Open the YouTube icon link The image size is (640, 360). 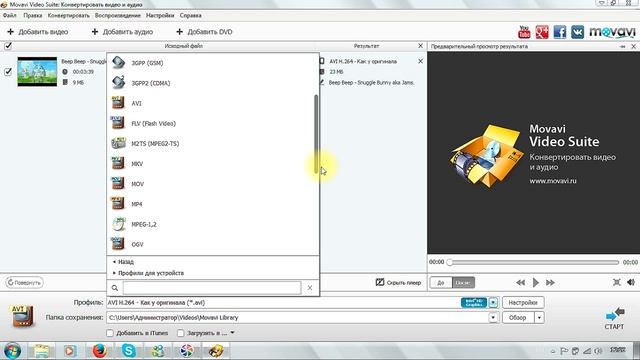524,32
